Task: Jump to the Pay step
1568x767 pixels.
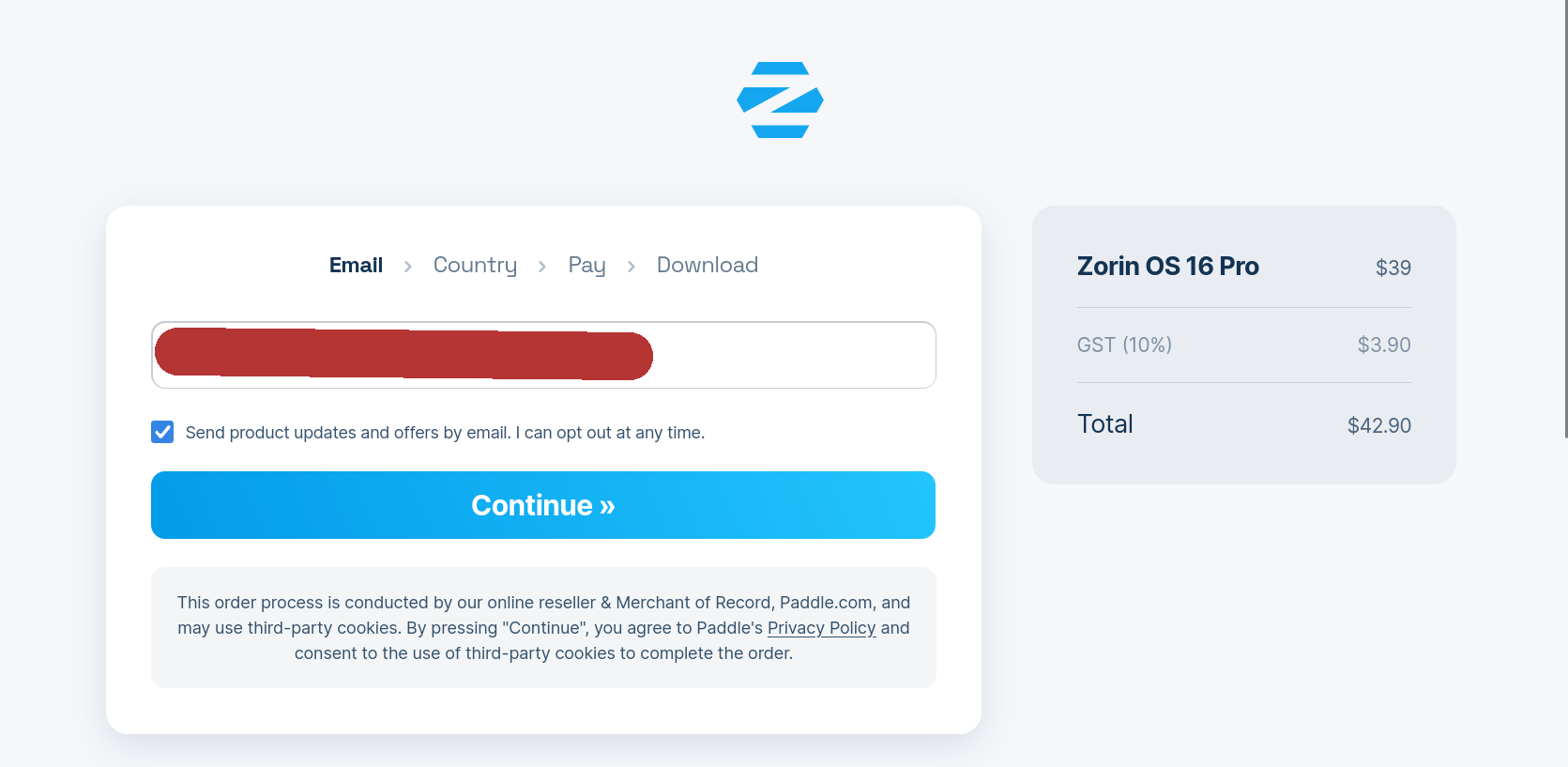Action: click(586, 266)
